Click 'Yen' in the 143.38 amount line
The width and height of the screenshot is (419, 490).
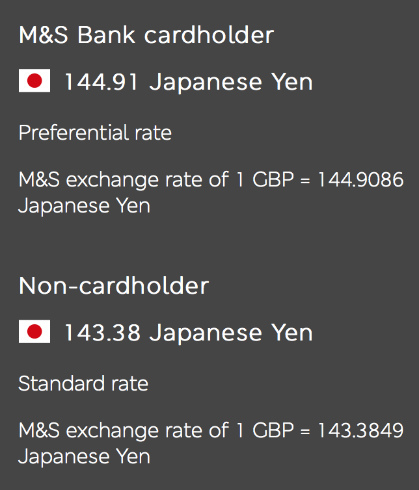coord(292,333)
